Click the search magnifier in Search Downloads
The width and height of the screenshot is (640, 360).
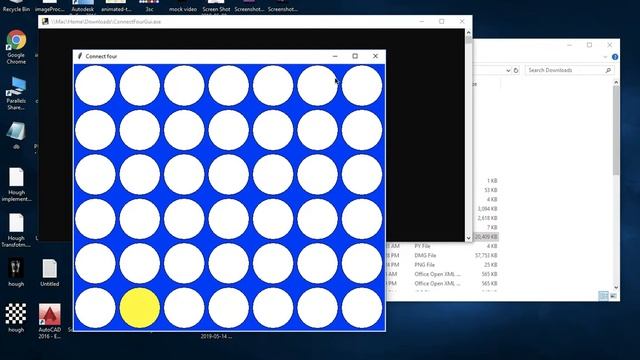pyautogui.click(x=608, y=70)
